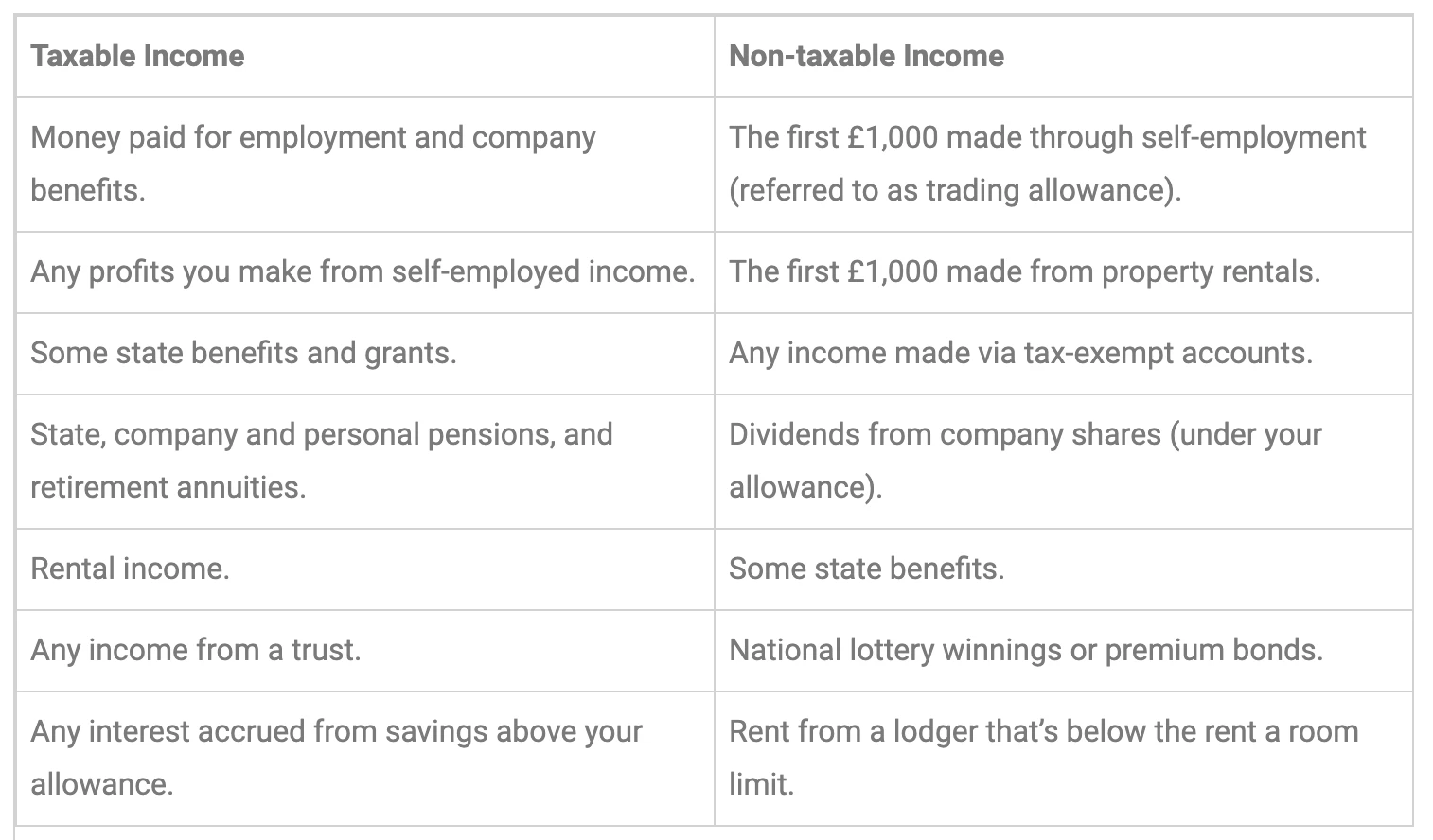Click the text '(under your allowance)'
This screenshot has width=1433, height=840.
[x=1025, y=462]
